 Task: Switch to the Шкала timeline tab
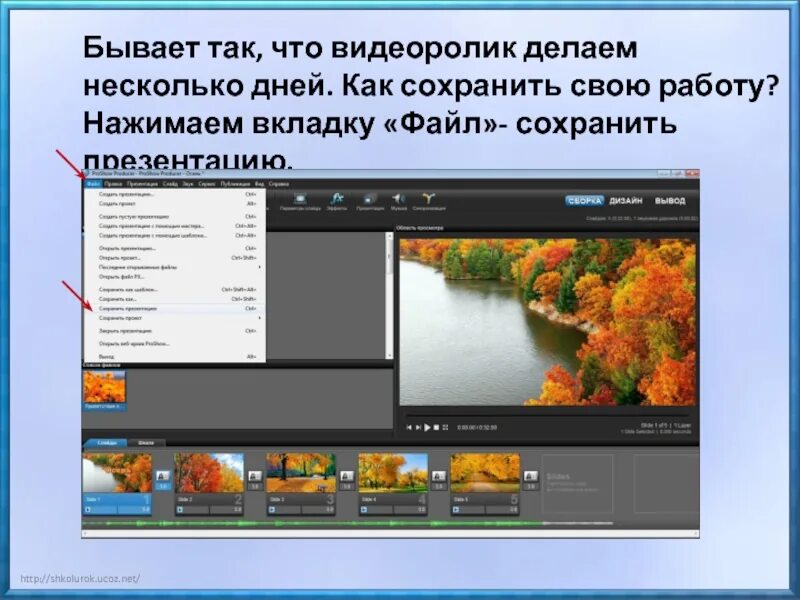[x=145, y=442]
